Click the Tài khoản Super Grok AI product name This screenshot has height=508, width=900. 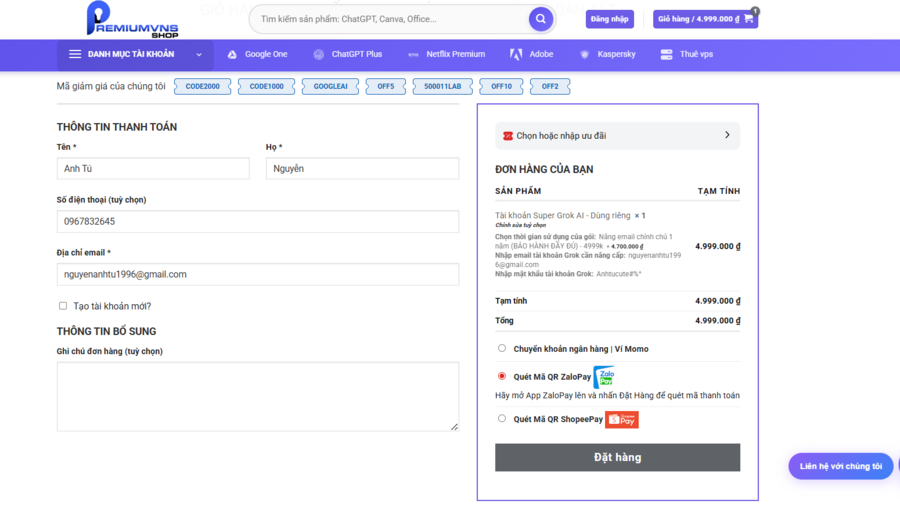point(562,215)
